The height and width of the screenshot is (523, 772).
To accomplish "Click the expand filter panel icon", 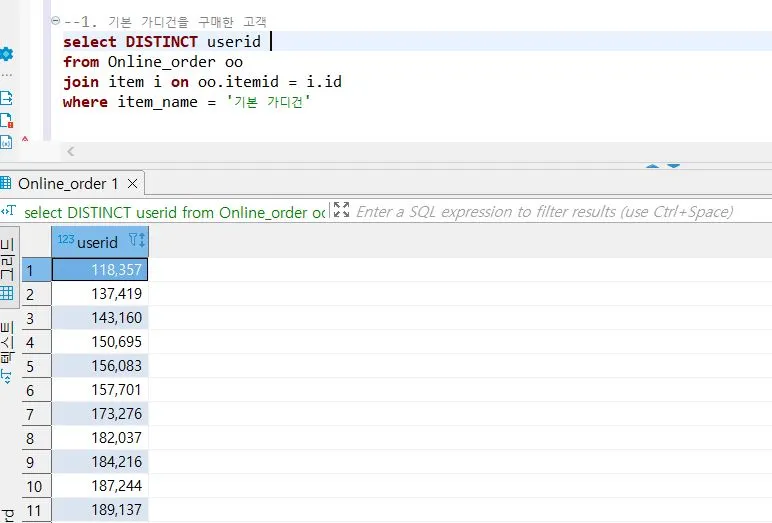I will pyautogui.click(x=341, y=210).
